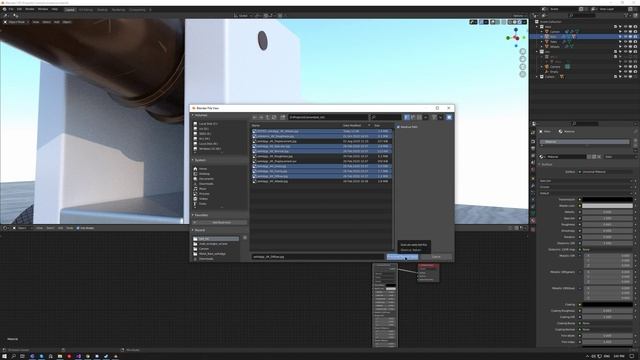Open outliner filter dropdown
The image size is (640, 360).
[x=627, y=16]
